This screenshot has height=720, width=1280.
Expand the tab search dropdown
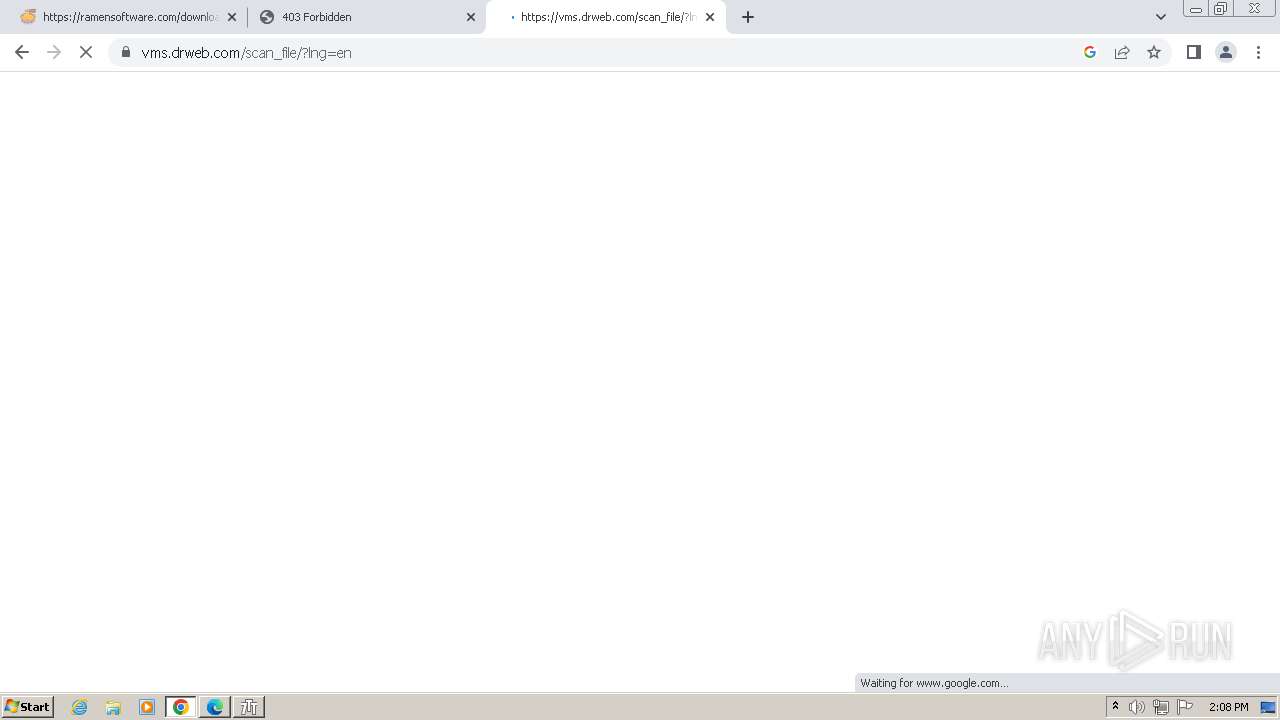tap(1161, 17)
